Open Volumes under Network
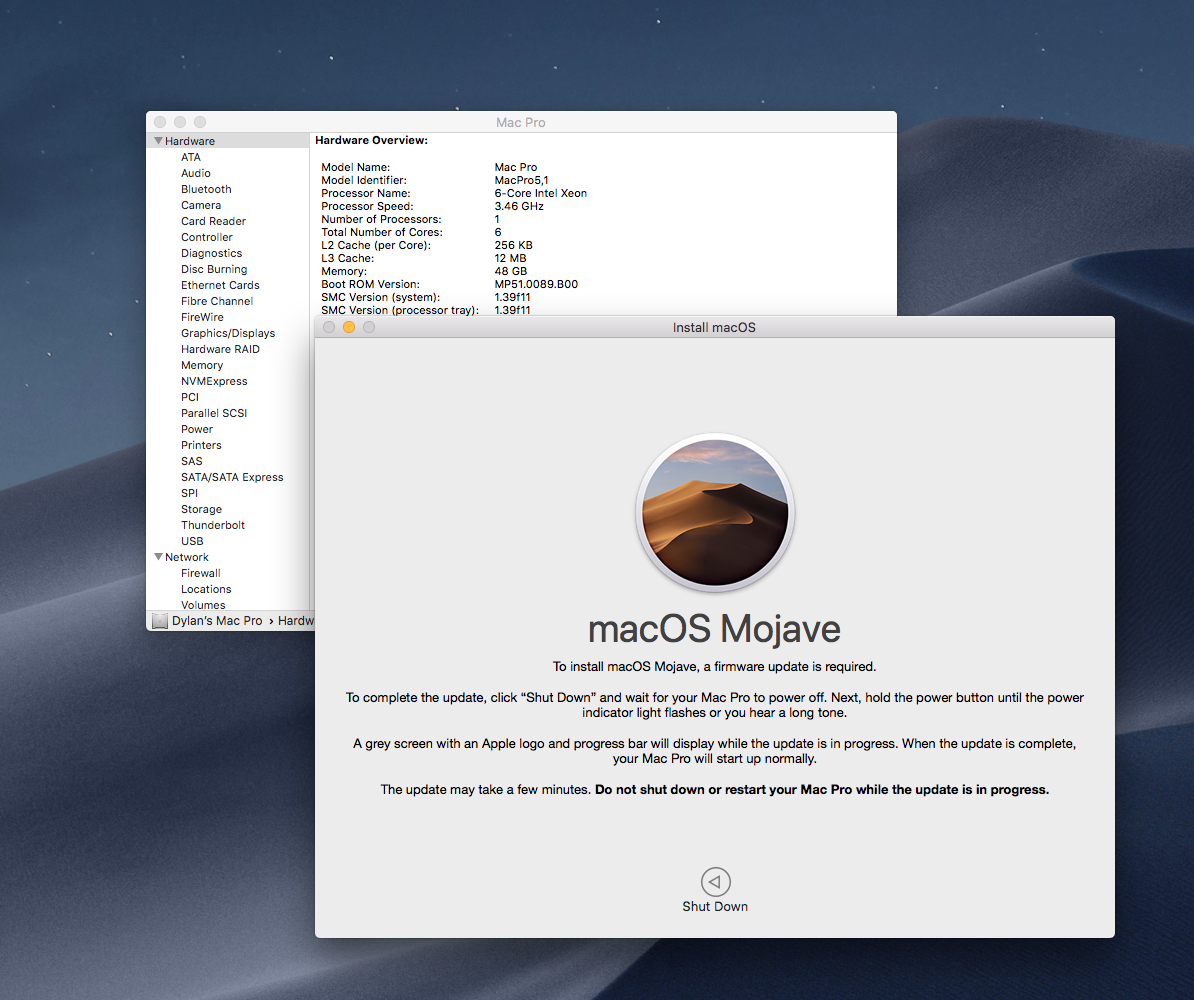Image resolution: width=1194 pixels, height=1000 pixels. [203, 605]
